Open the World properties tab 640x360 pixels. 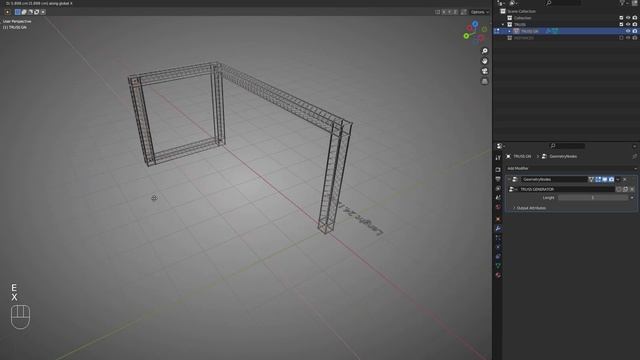(498, 207)
